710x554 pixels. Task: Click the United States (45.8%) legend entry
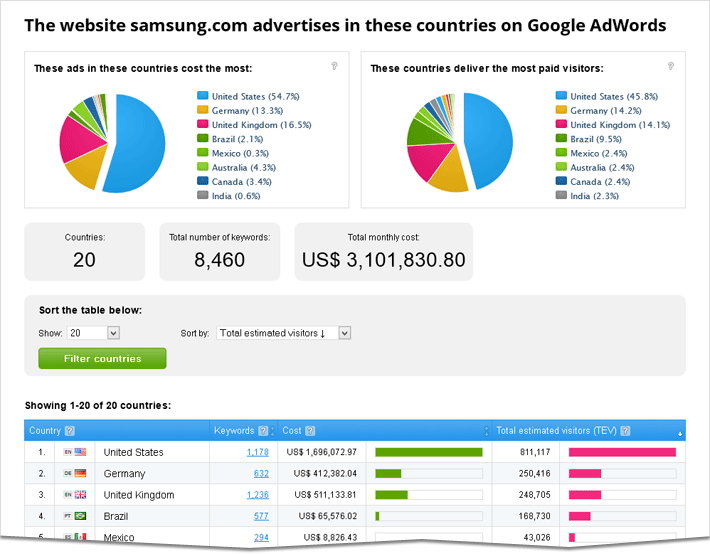(x=614, y=96)
